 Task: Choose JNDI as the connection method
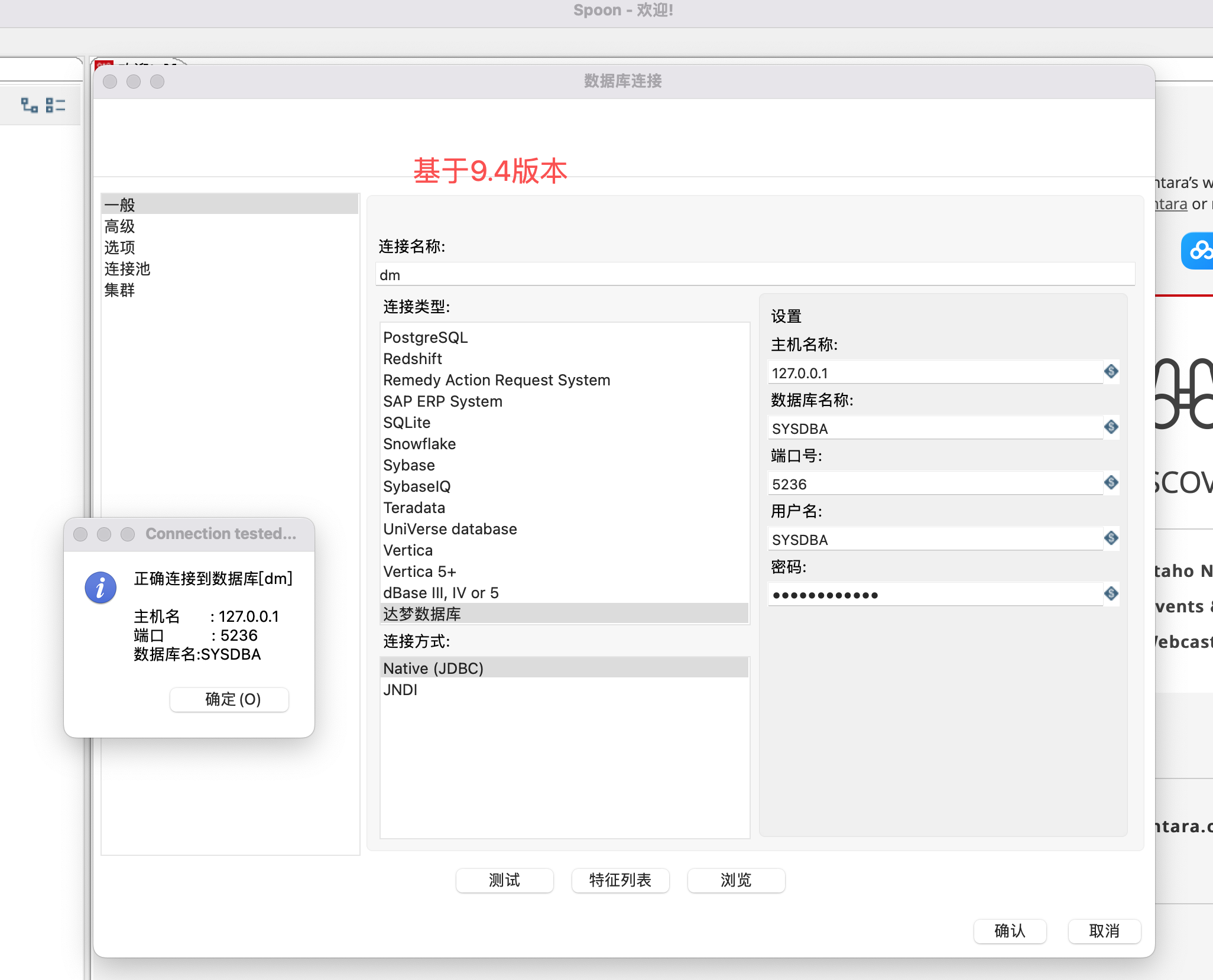click(x=400, y=690)
